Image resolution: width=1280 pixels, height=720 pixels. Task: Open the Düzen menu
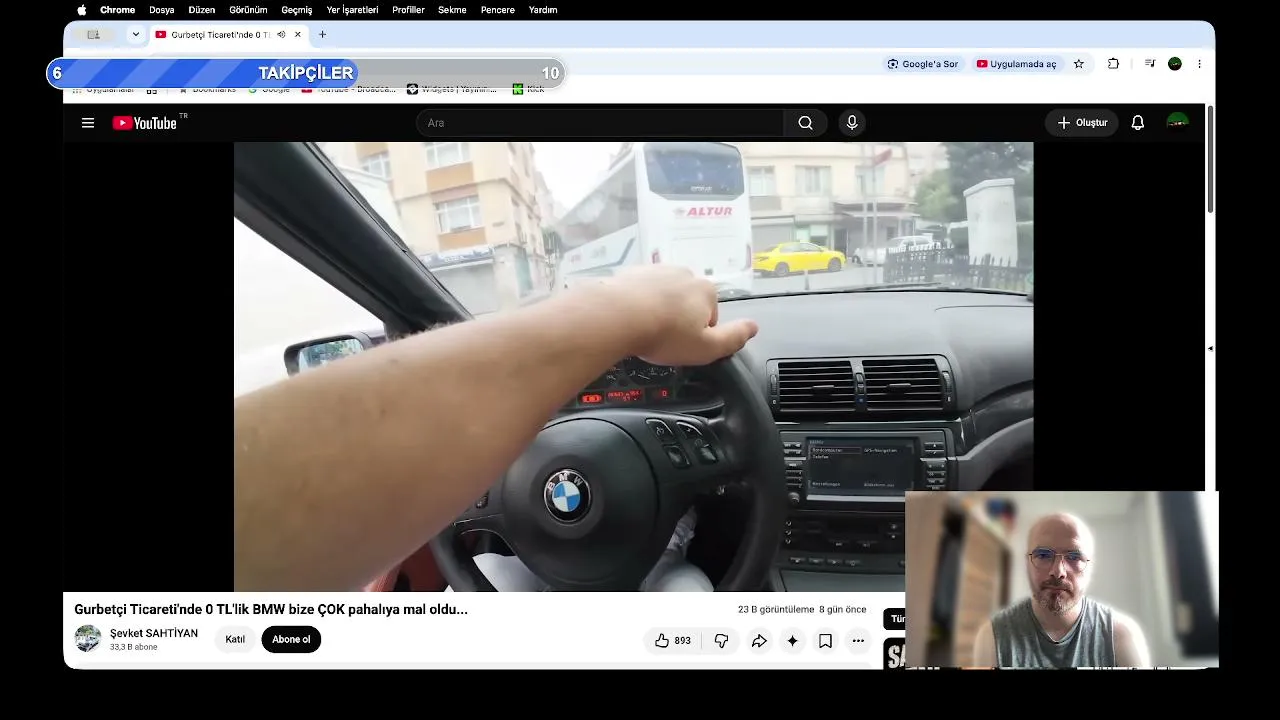pos(202,10)
